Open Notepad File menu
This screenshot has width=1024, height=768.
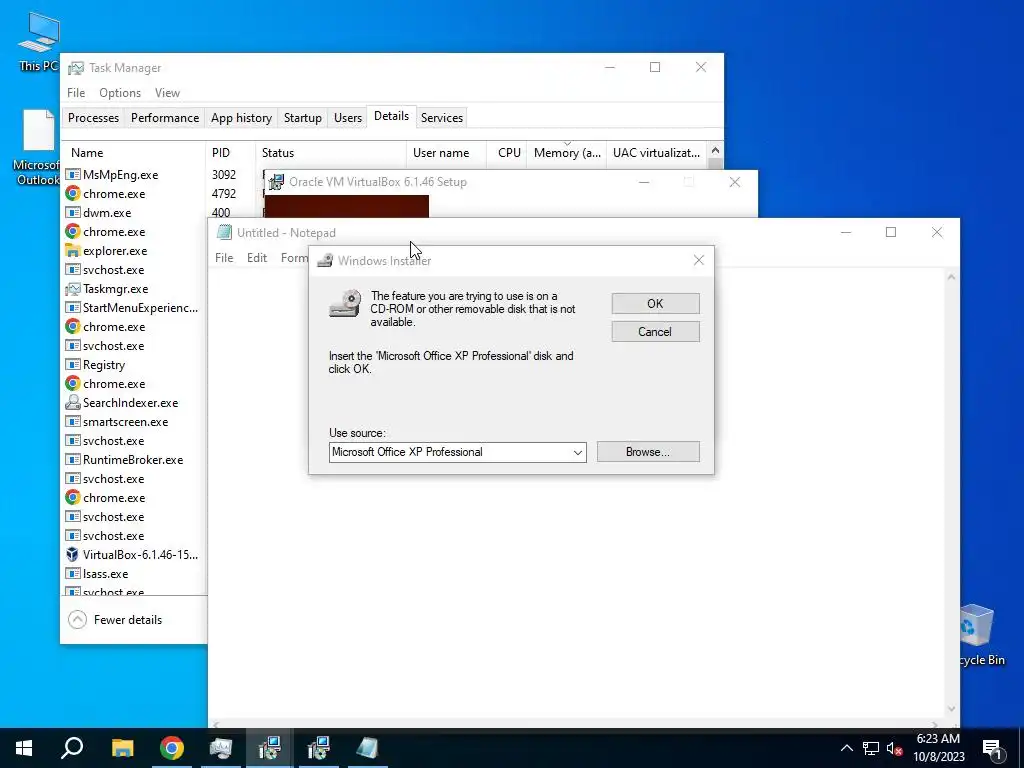[224, 258]
